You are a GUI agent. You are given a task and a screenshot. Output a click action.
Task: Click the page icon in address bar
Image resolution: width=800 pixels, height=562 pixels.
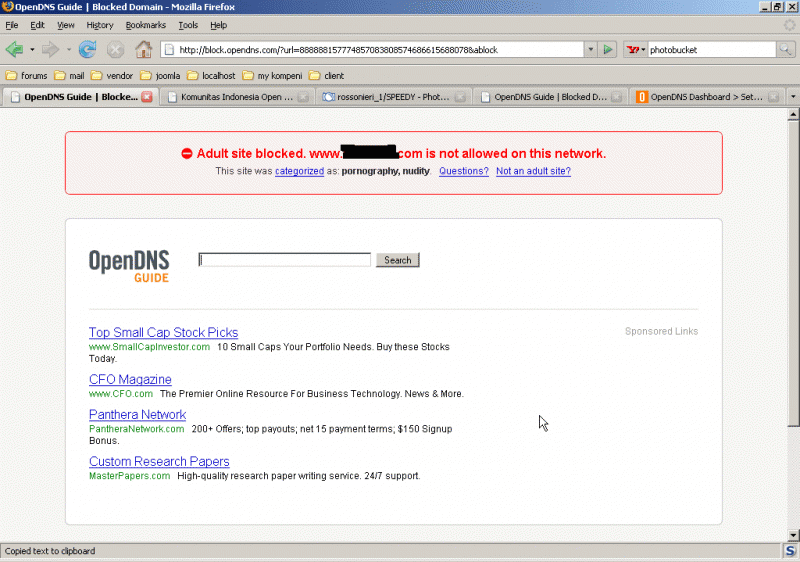point(169,49)
